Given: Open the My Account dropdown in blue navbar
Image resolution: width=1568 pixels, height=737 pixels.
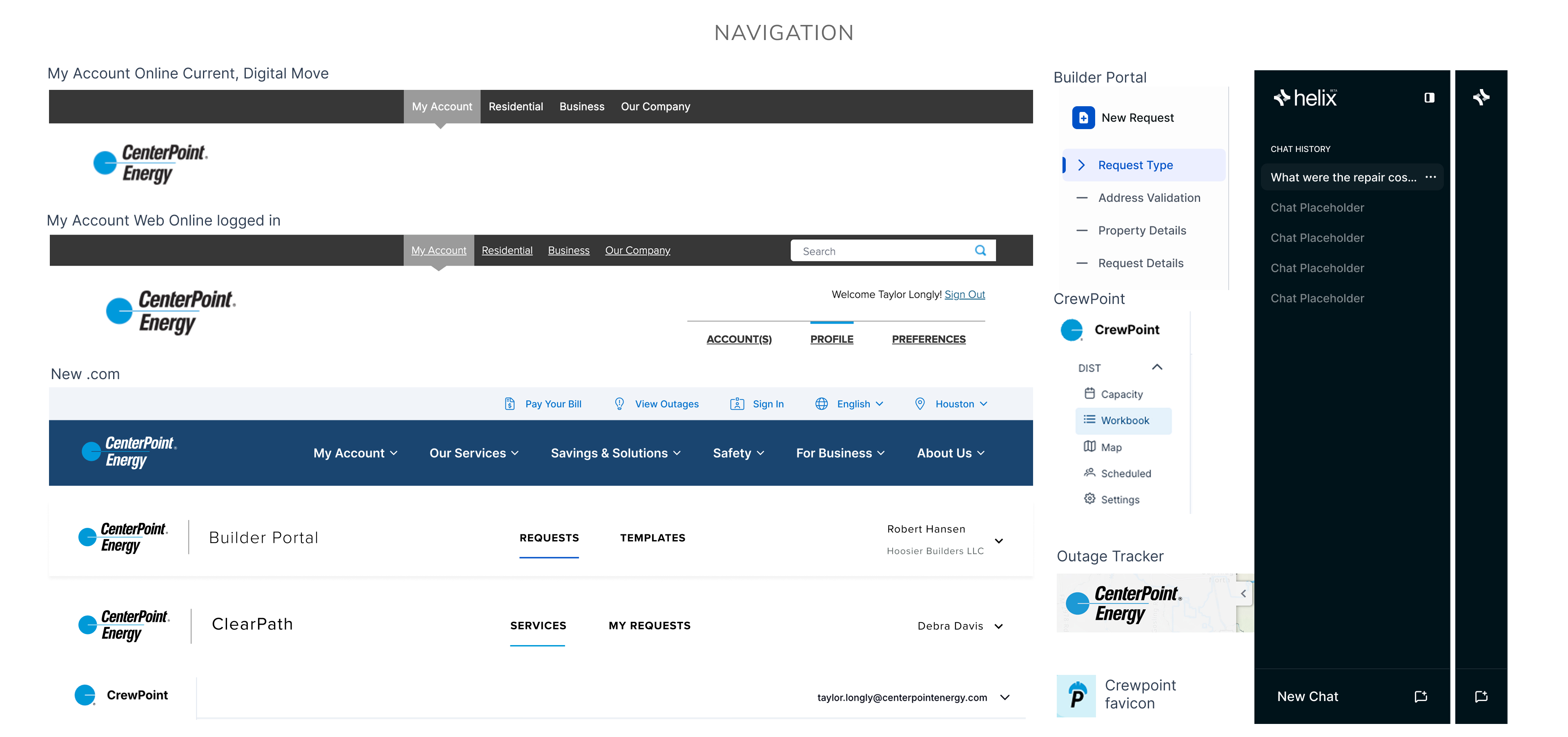Looking at the screenshot, I should [x=356, y=453].
